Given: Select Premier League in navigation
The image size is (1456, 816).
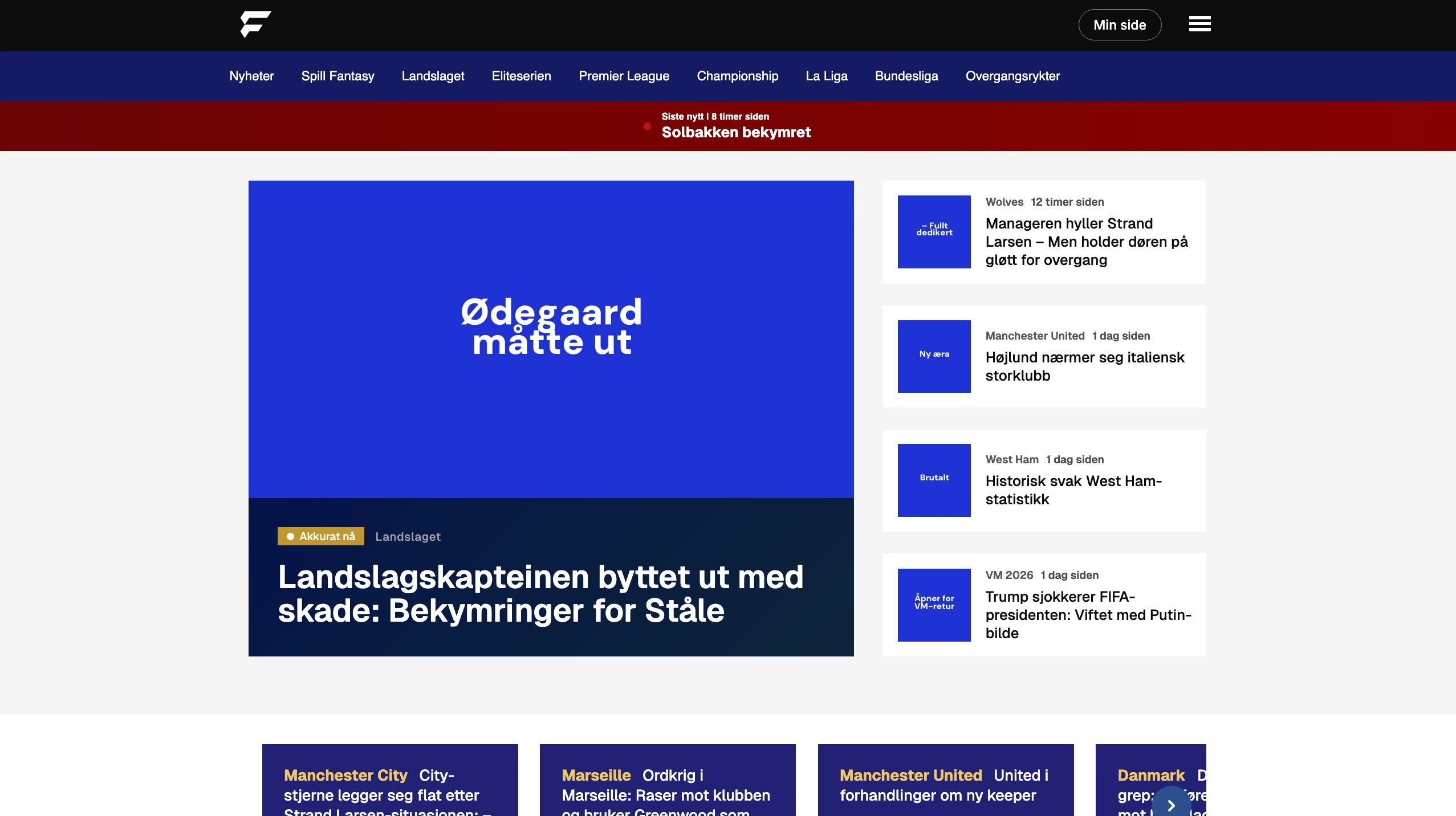Looking at the screenshot, I should coord(624,76).
